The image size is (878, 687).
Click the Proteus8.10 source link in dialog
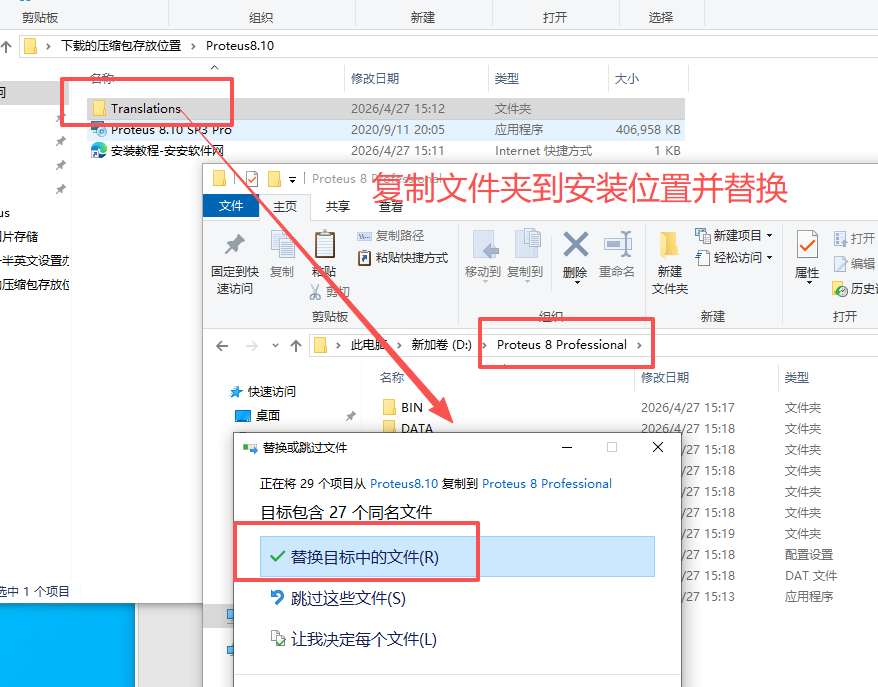pyautogui.click(x=404, y=483)
